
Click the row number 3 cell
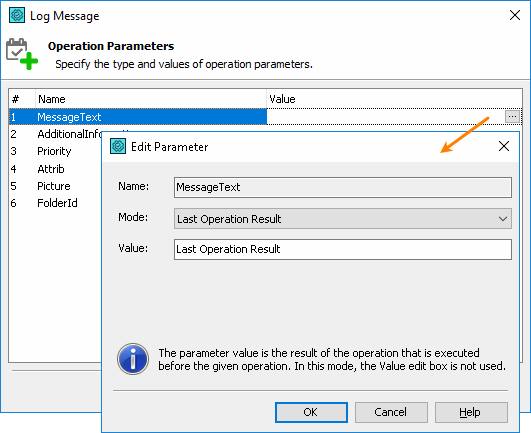pos(14,151)
